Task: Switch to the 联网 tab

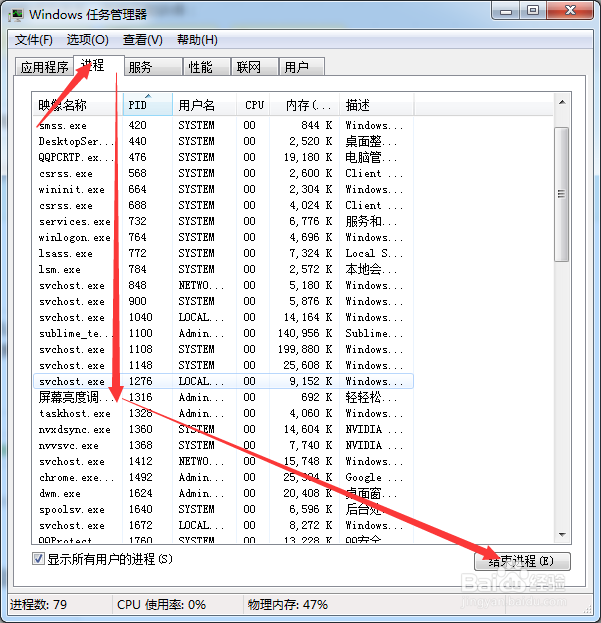Action: pos(254,67)
